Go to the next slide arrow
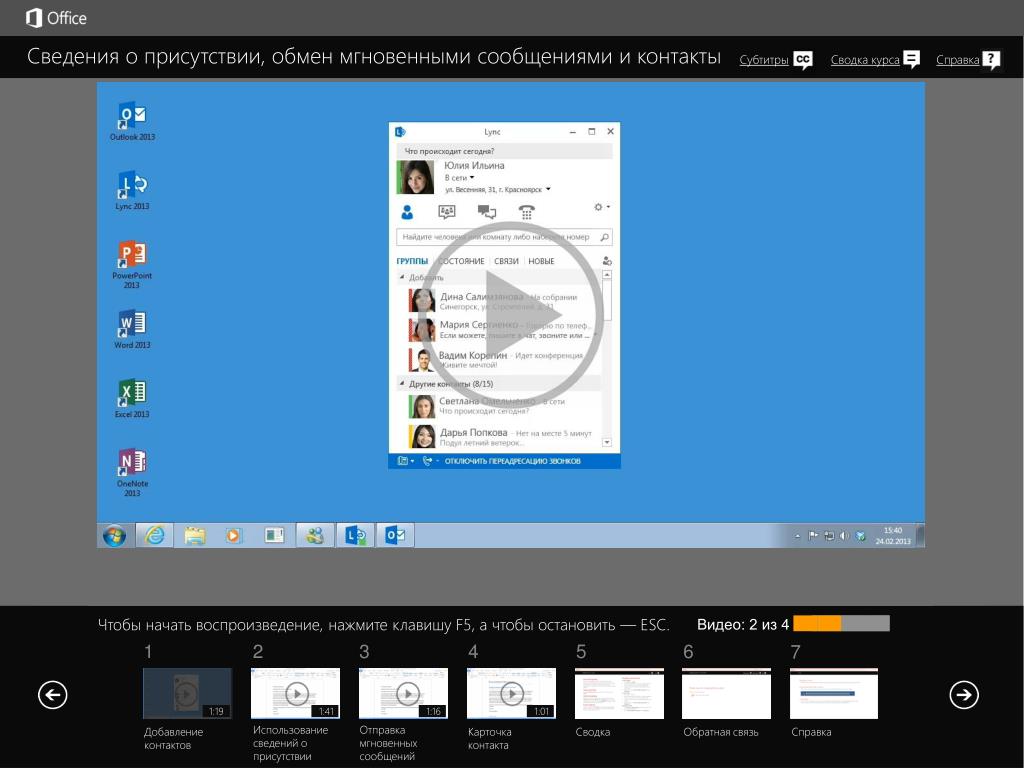This screenshot has width=1024, height=768. pyautogui.click(x=964, y=694)
